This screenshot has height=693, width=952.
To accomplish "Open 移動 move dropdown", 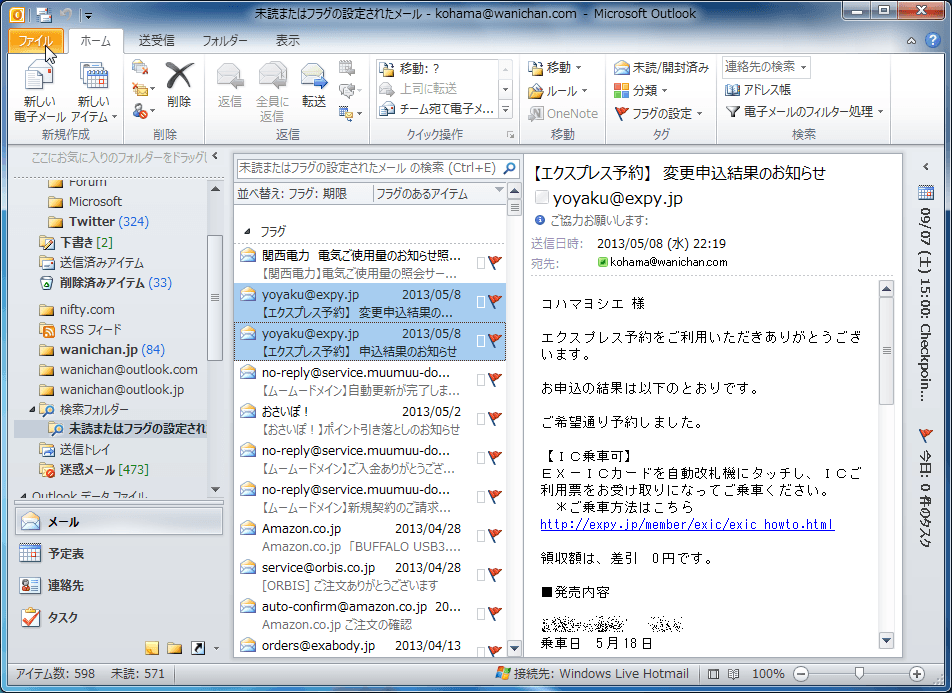I will [555, 67].
